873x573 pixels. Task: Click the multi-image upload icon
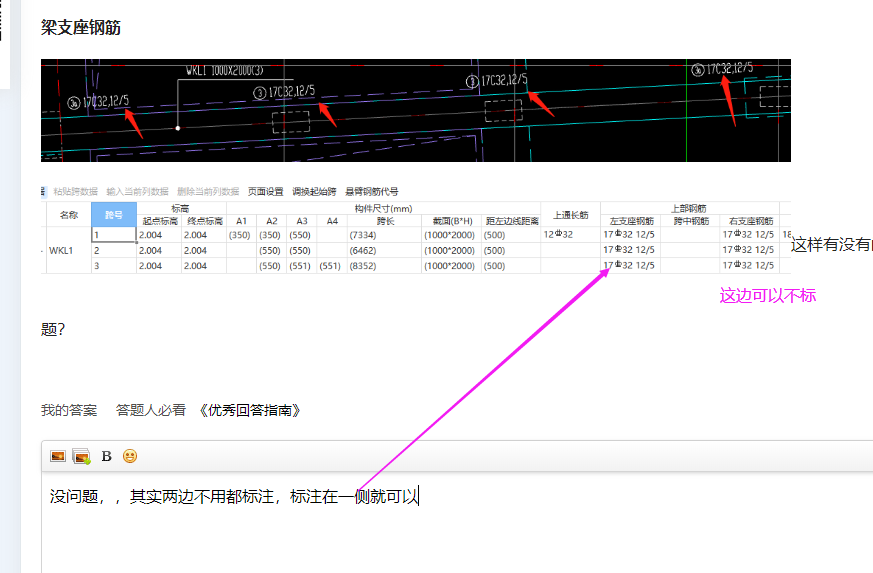click(x=81, y=457)
